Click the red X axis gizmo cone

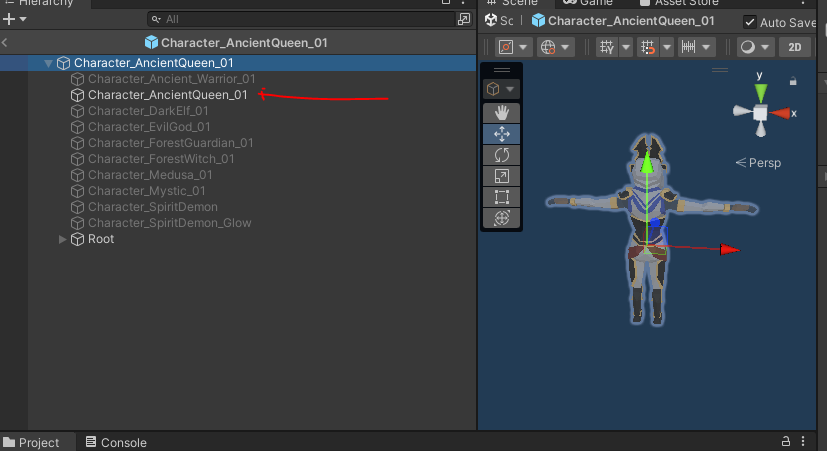(x=781, y=114)
